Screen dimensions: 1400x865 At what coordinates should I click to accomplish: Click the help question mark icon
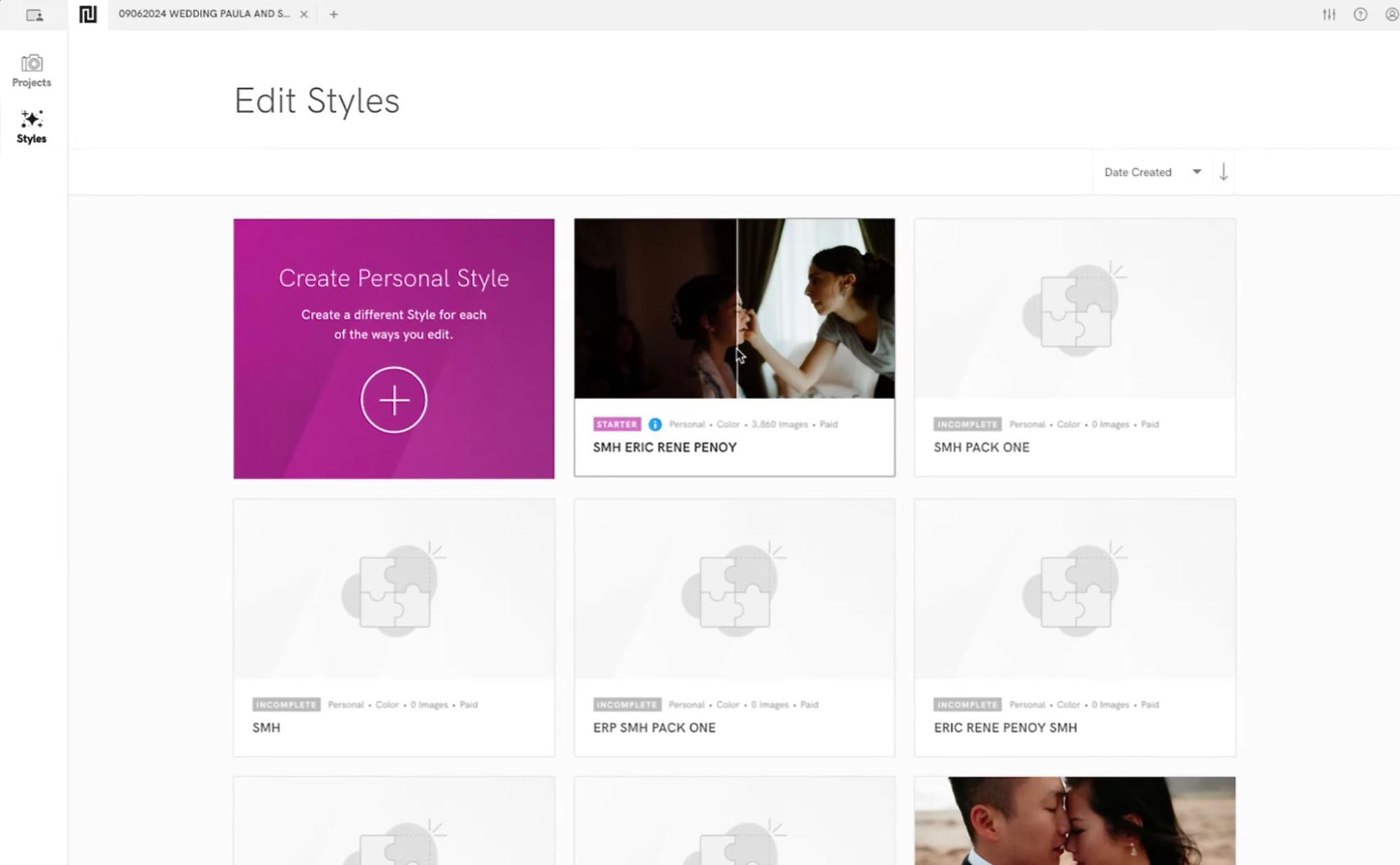[1360, 14]
